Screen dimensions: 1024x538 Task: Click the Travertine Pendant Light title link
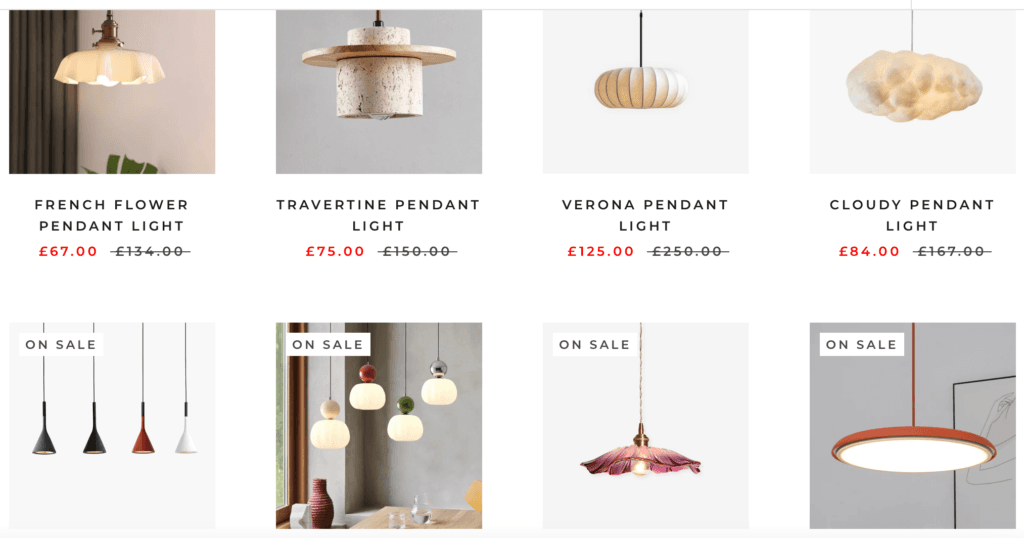point(379,215)
